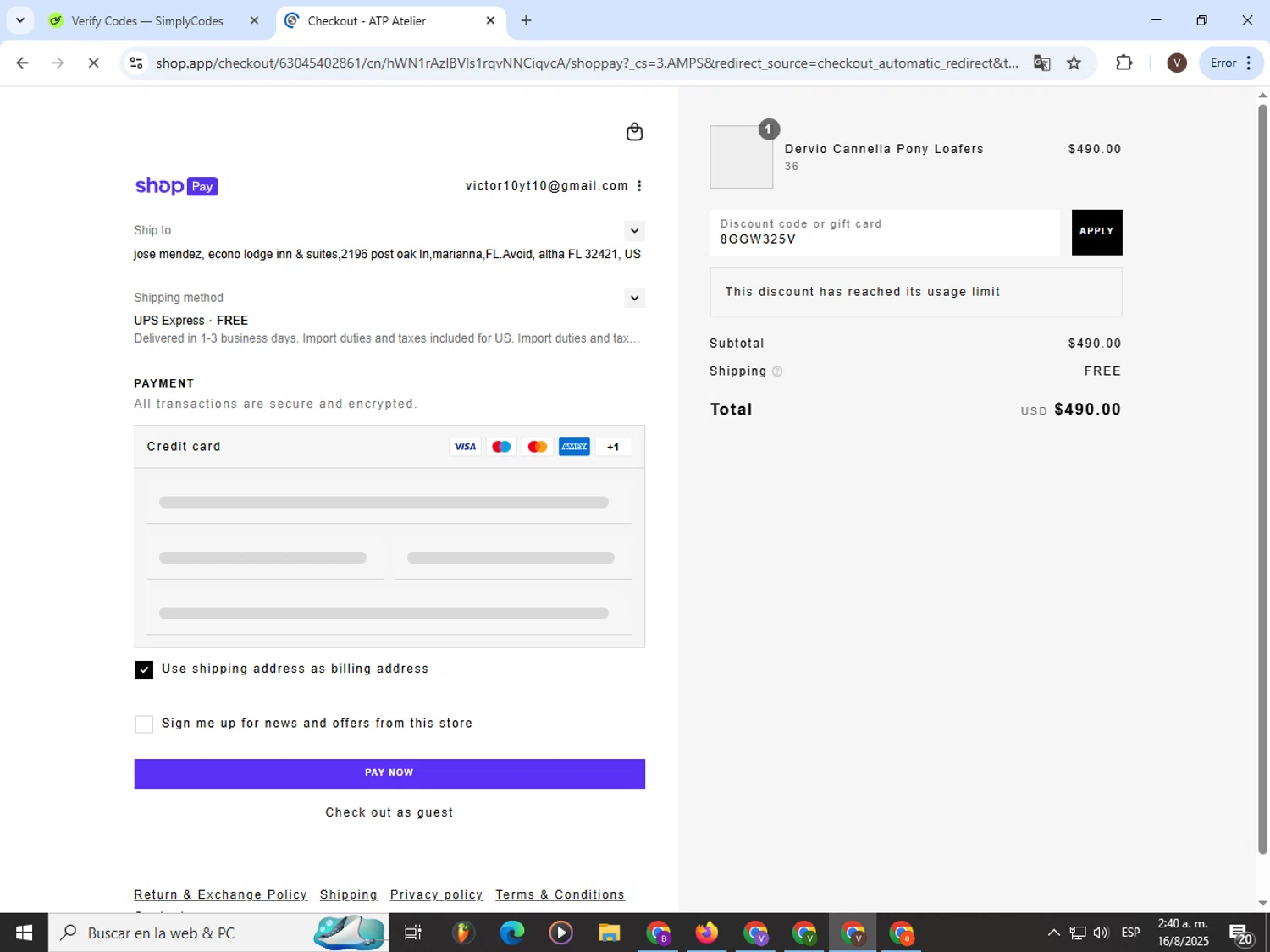Open a new browser tab
This screenshot has width=1270, height=952.
(527, 20)
